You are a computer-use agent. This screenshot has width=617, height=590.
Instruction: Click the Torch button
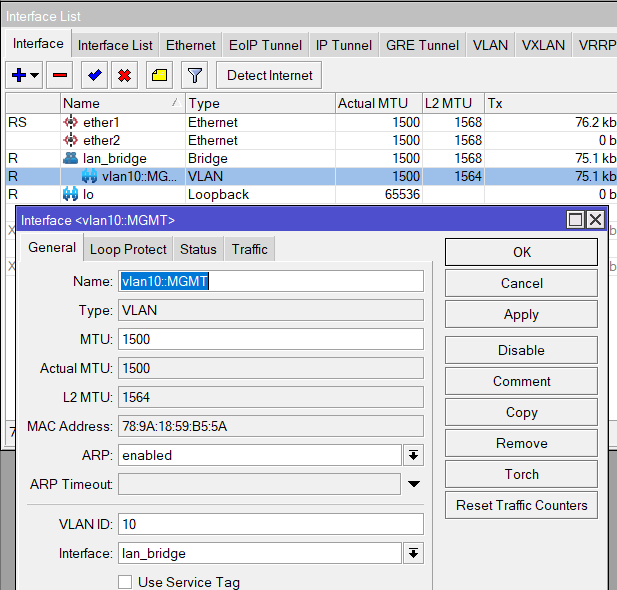pos(521,474)
